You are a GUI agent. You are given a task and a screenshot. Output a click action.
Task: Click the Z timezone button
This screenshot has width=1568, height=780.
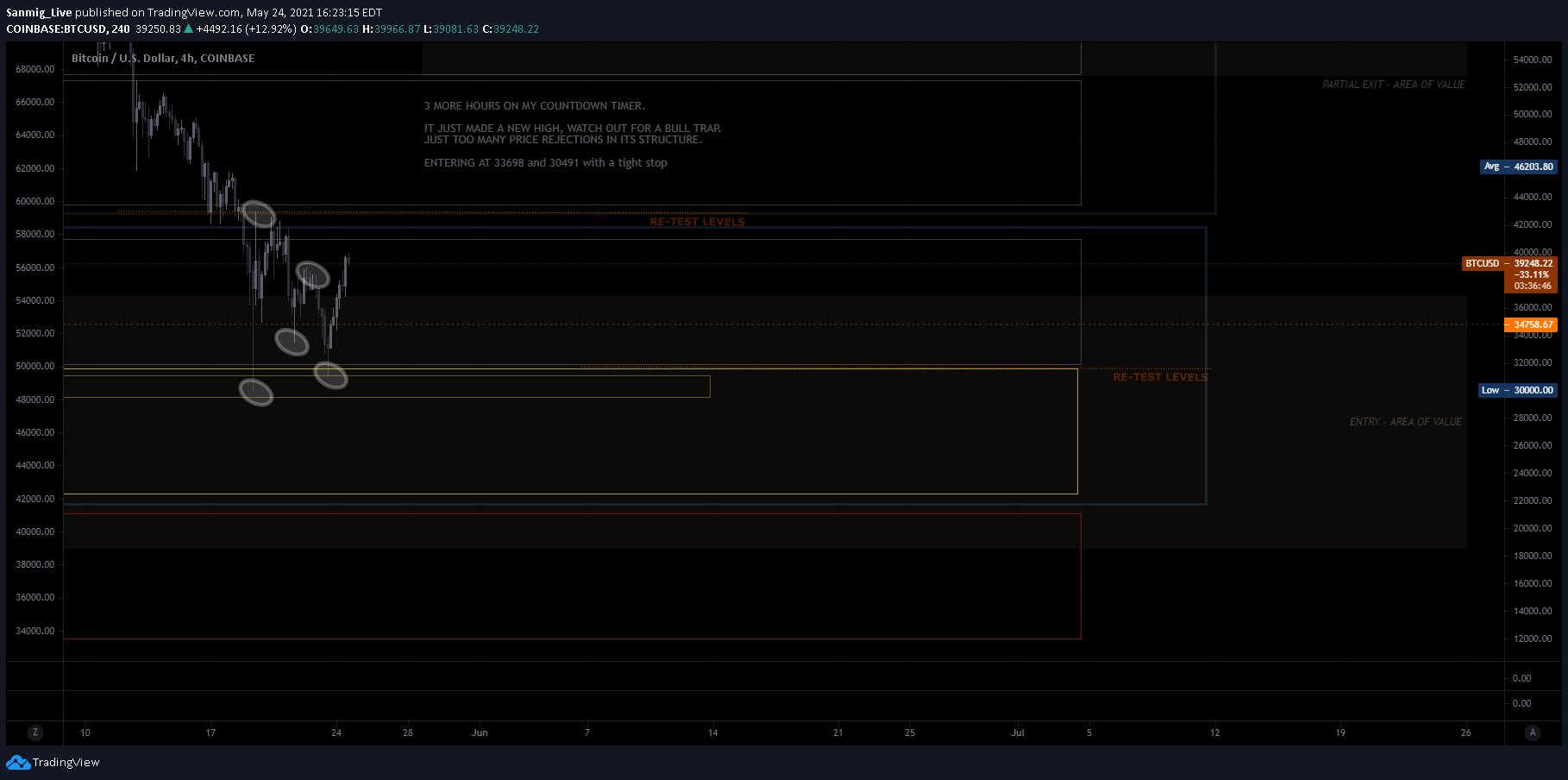(x=34, y=733)
